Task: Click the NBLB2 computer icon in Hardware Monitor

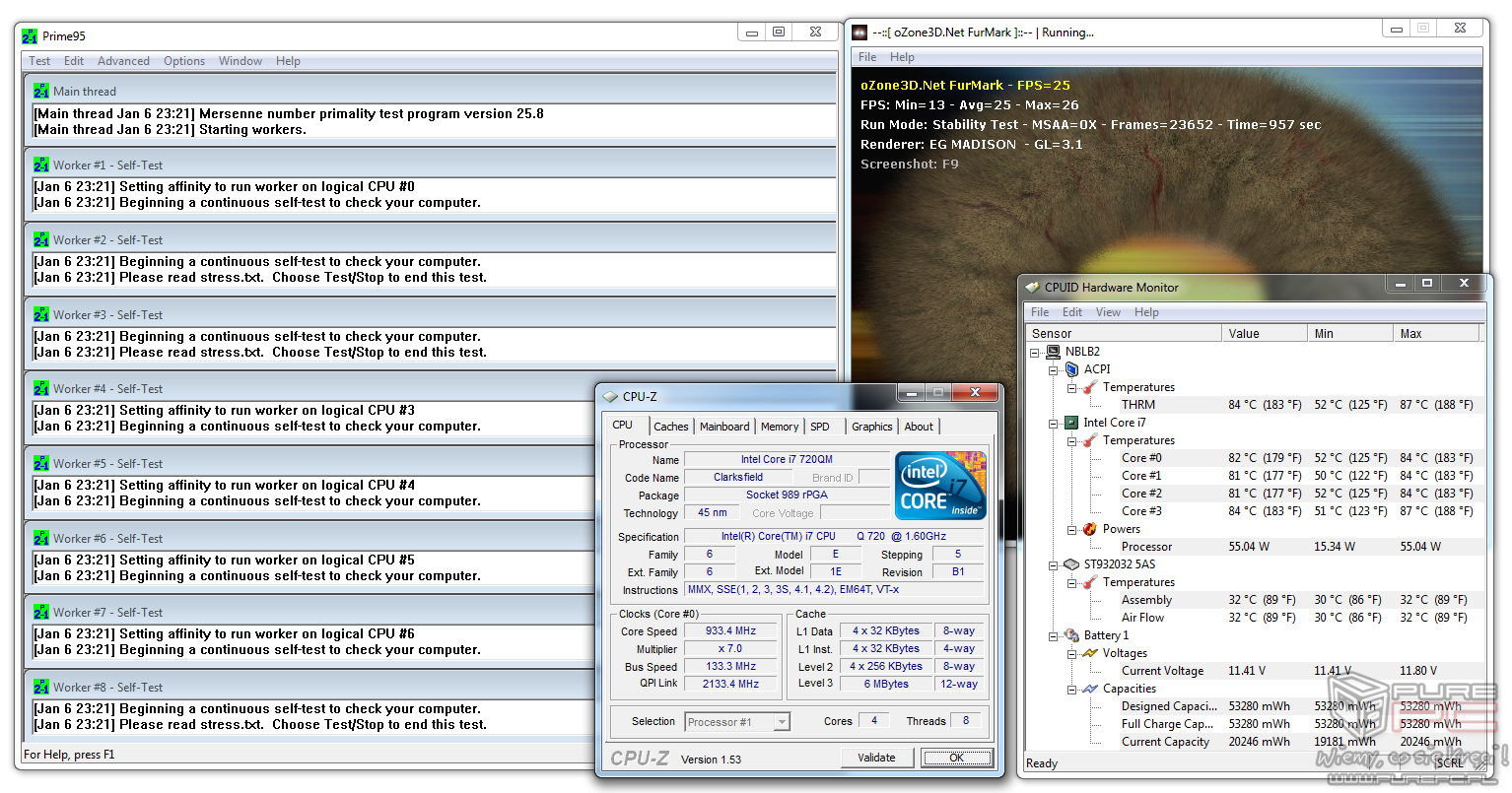Action: [x=1053, y=352]
